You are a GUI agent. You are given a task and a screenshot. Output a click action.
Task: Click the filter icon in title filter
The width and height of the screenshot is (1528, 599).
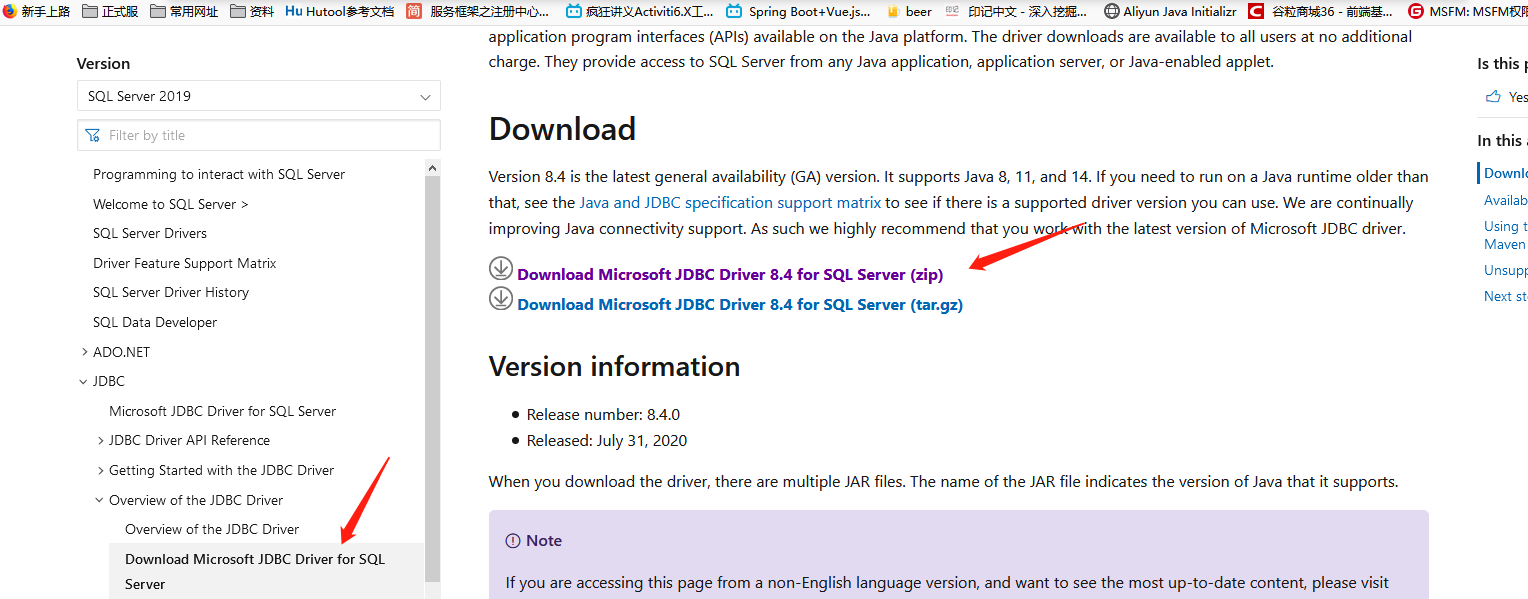pos(93,135)
